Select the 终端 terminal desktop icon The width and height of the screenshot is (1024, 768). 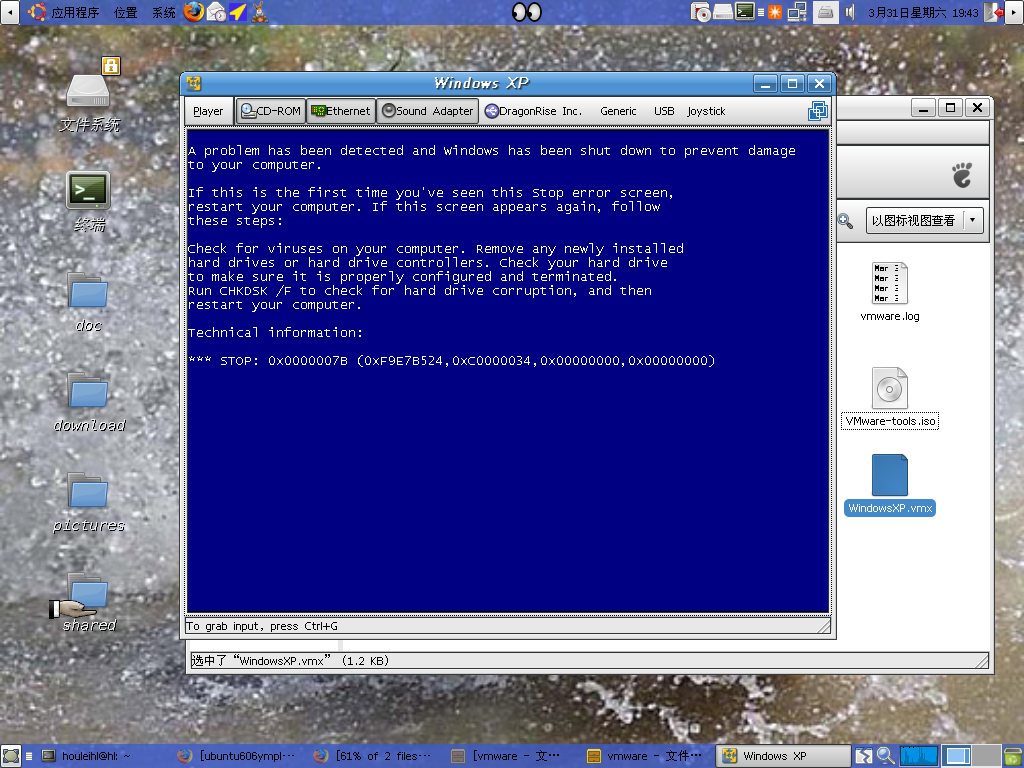click(x=89, y=202)
